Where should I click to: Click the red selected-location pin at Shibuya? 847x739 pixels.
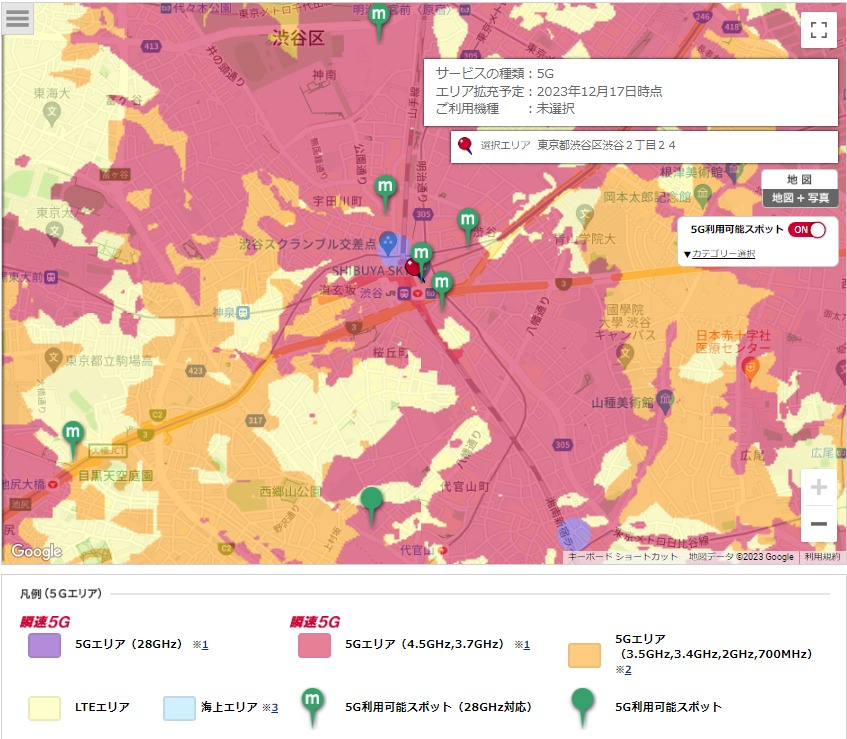(414, 268)
